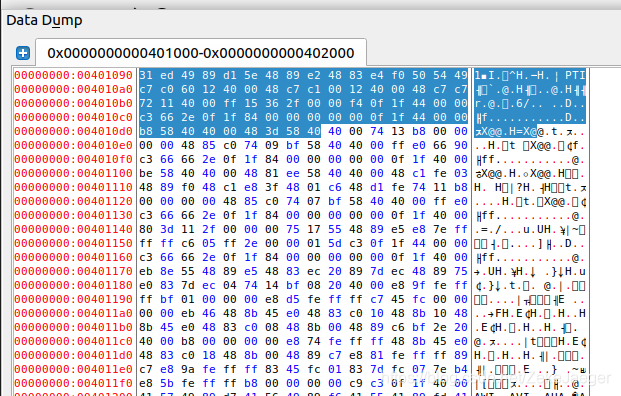621x396 pixels.
Task: Click first byte be in row 00401100
Action: (146, 173)
